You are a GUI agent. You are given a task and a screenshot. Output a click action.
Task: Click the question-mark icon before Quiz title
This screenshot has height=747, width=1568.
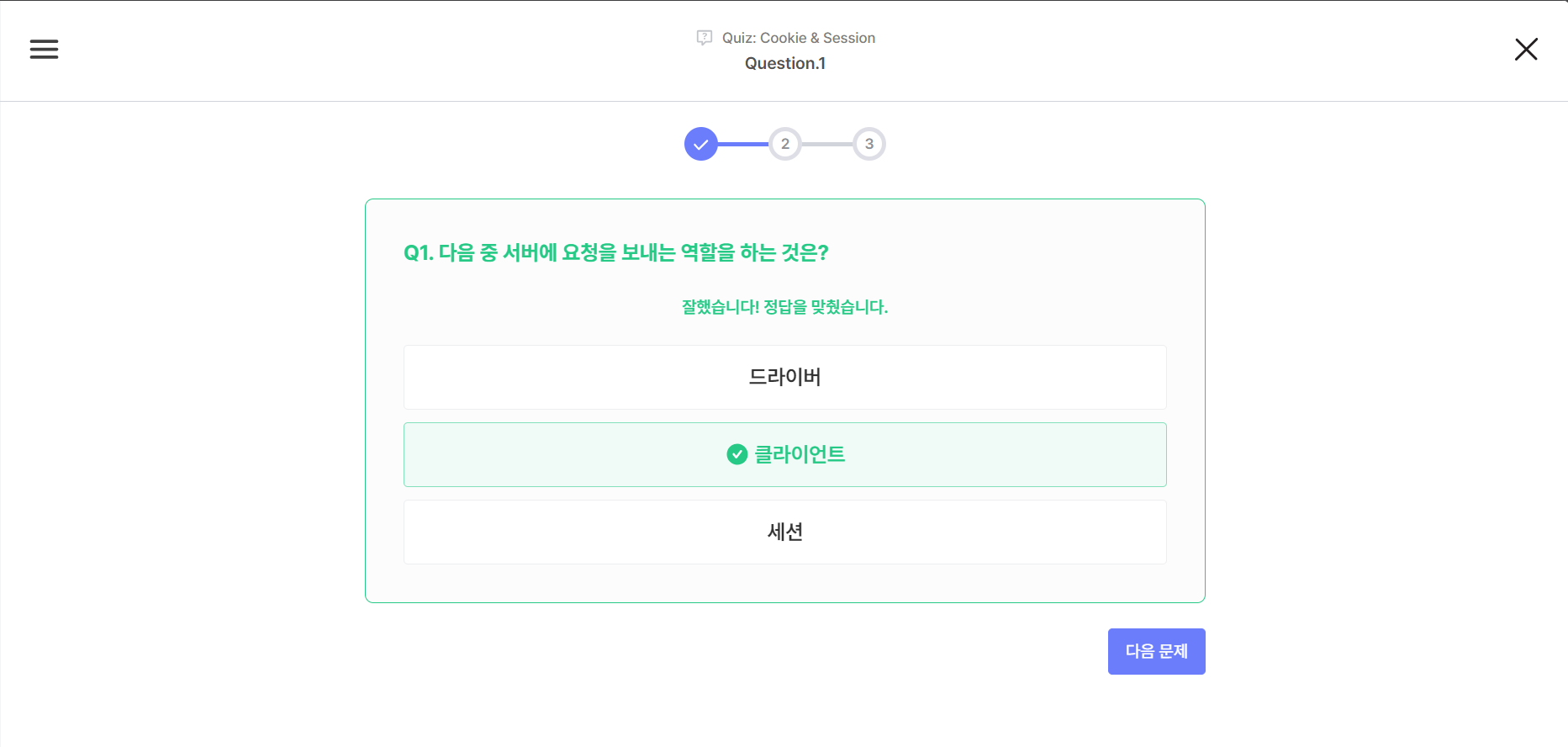click(x=704, y=37)
